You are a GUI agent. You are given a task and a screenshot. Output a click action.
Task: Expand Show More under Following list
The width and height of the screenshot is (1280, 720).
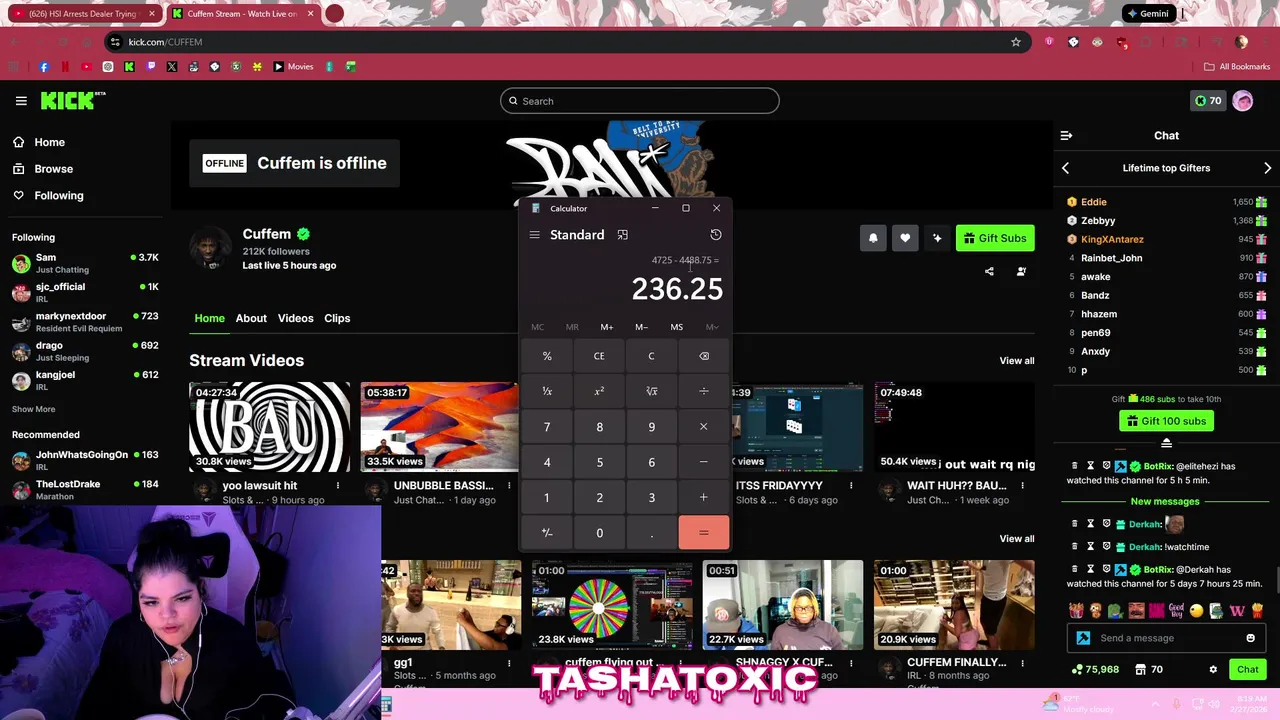click(33, 409)
